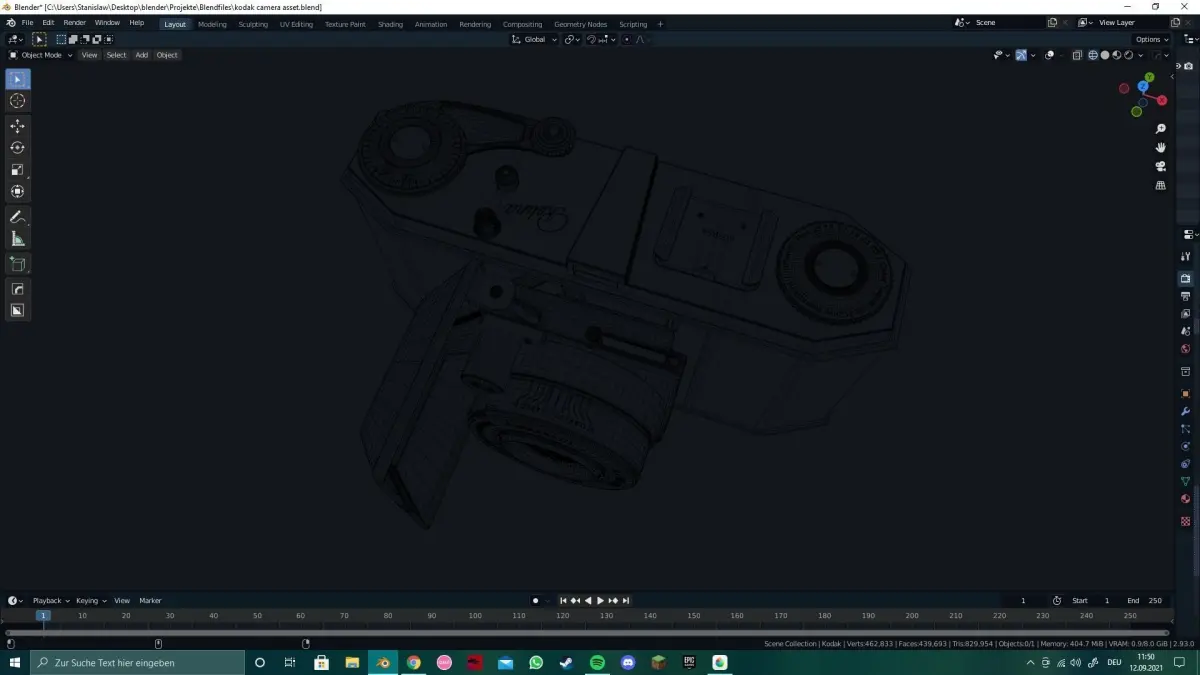Select the Select Box tool
Screen dimensions: 1200x675
(x=17, y=79)
